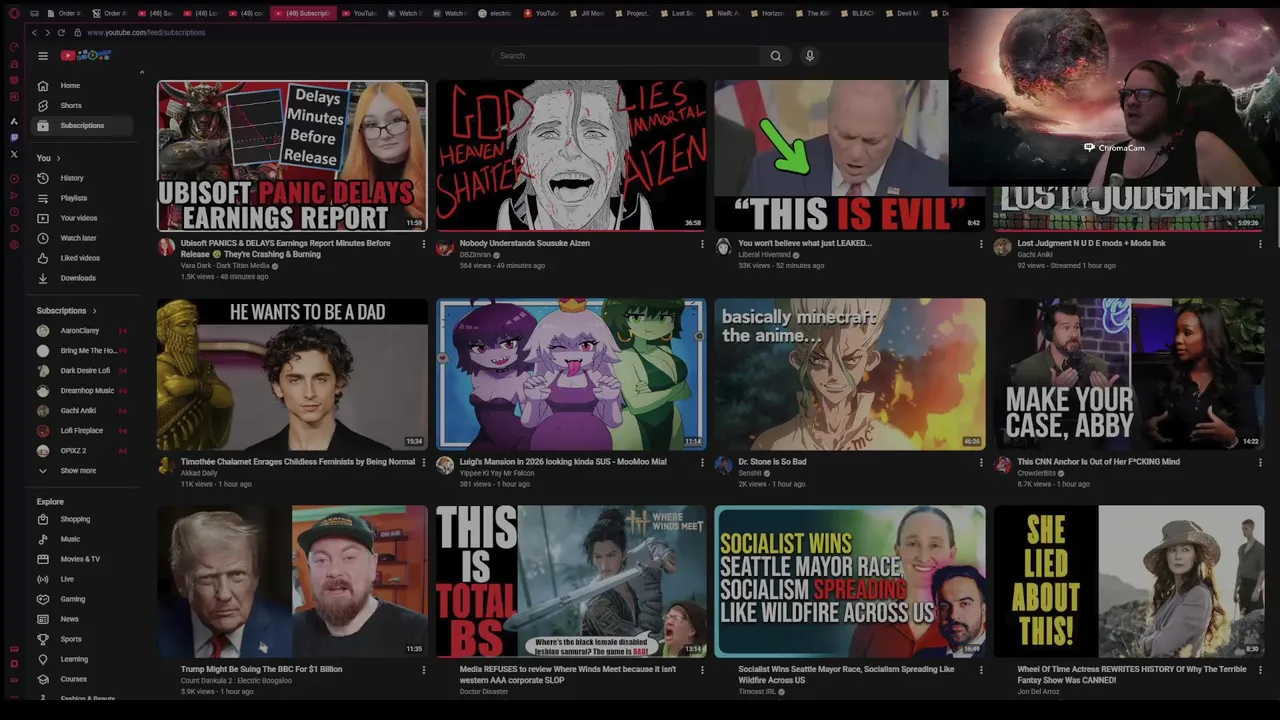Switch to the Lost Soul browser tab
This screenshot has width=1280, height=720.
pos(677,13)
